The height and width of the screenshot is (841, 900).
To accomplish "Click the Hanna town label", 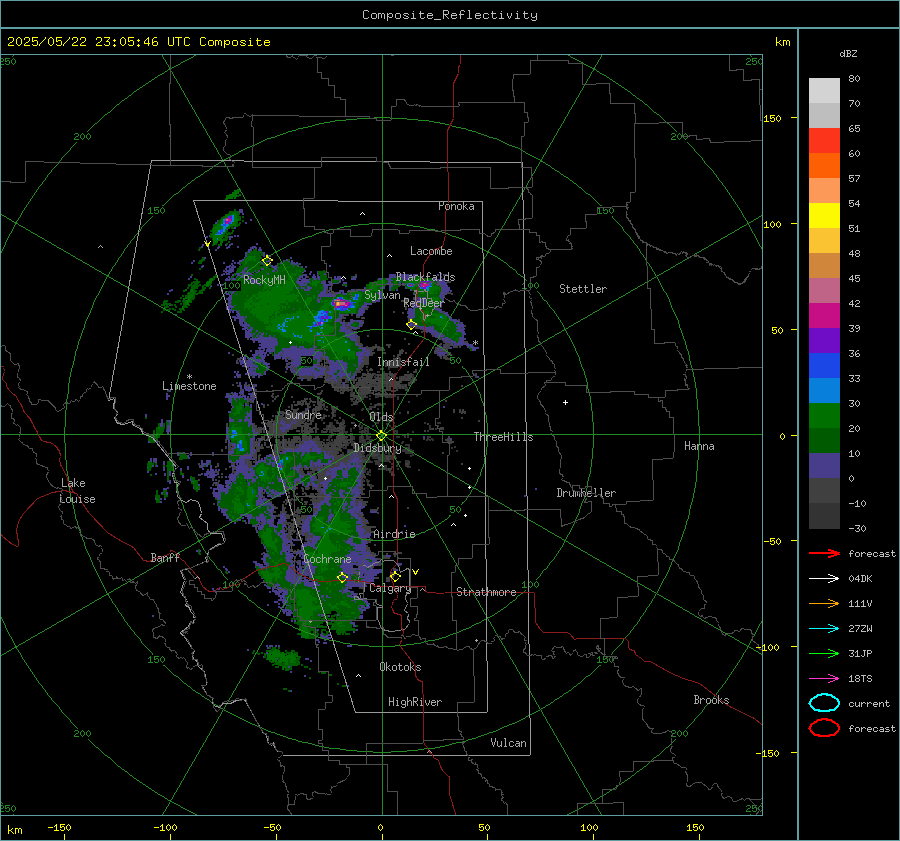I will coord(699,446).
